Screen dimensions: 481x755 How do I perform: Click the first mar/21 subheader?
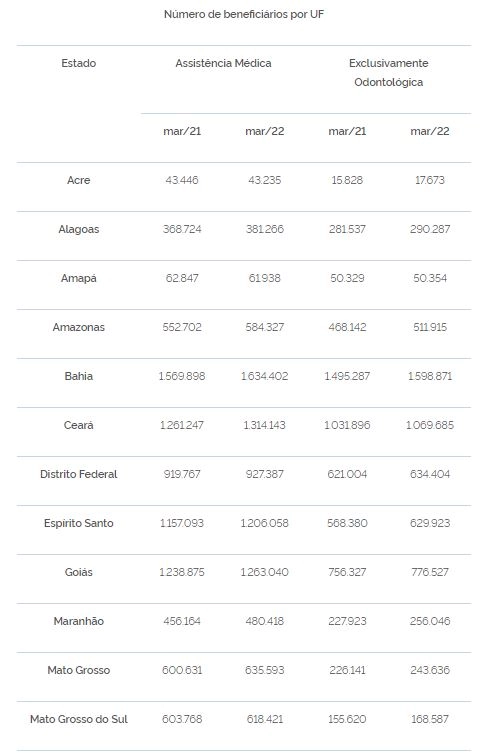tap(182, 131)
